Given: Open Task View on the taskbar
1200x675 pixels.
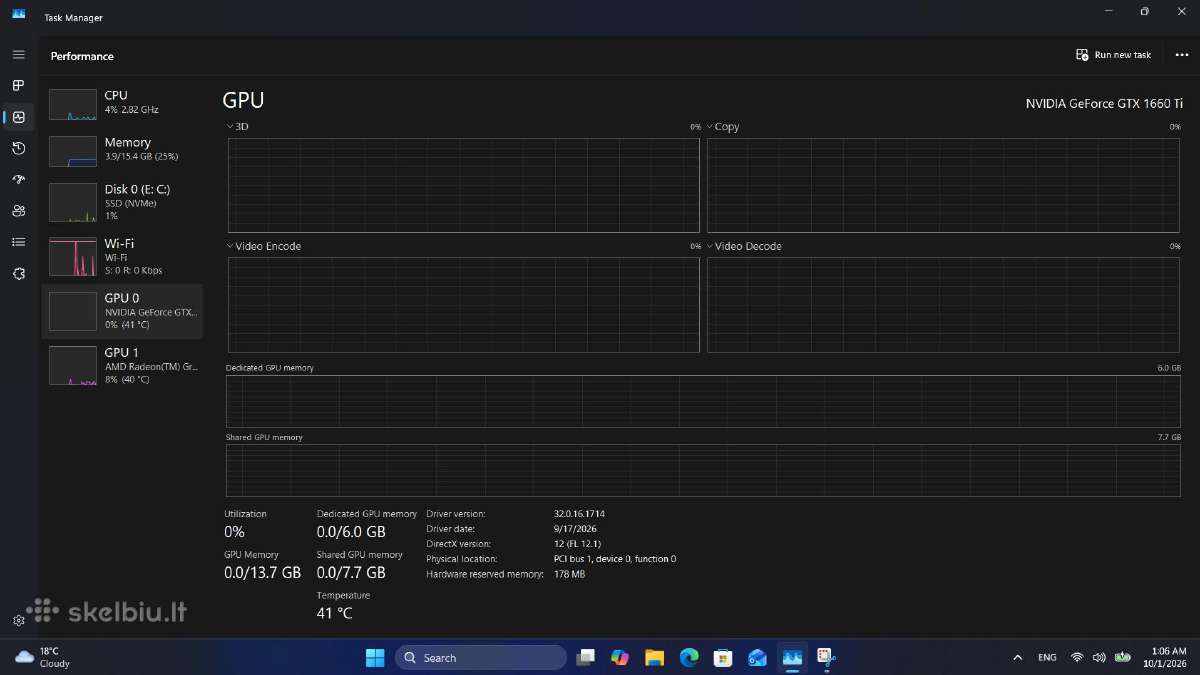Looking at the screenshot, I should coord(586,657).
